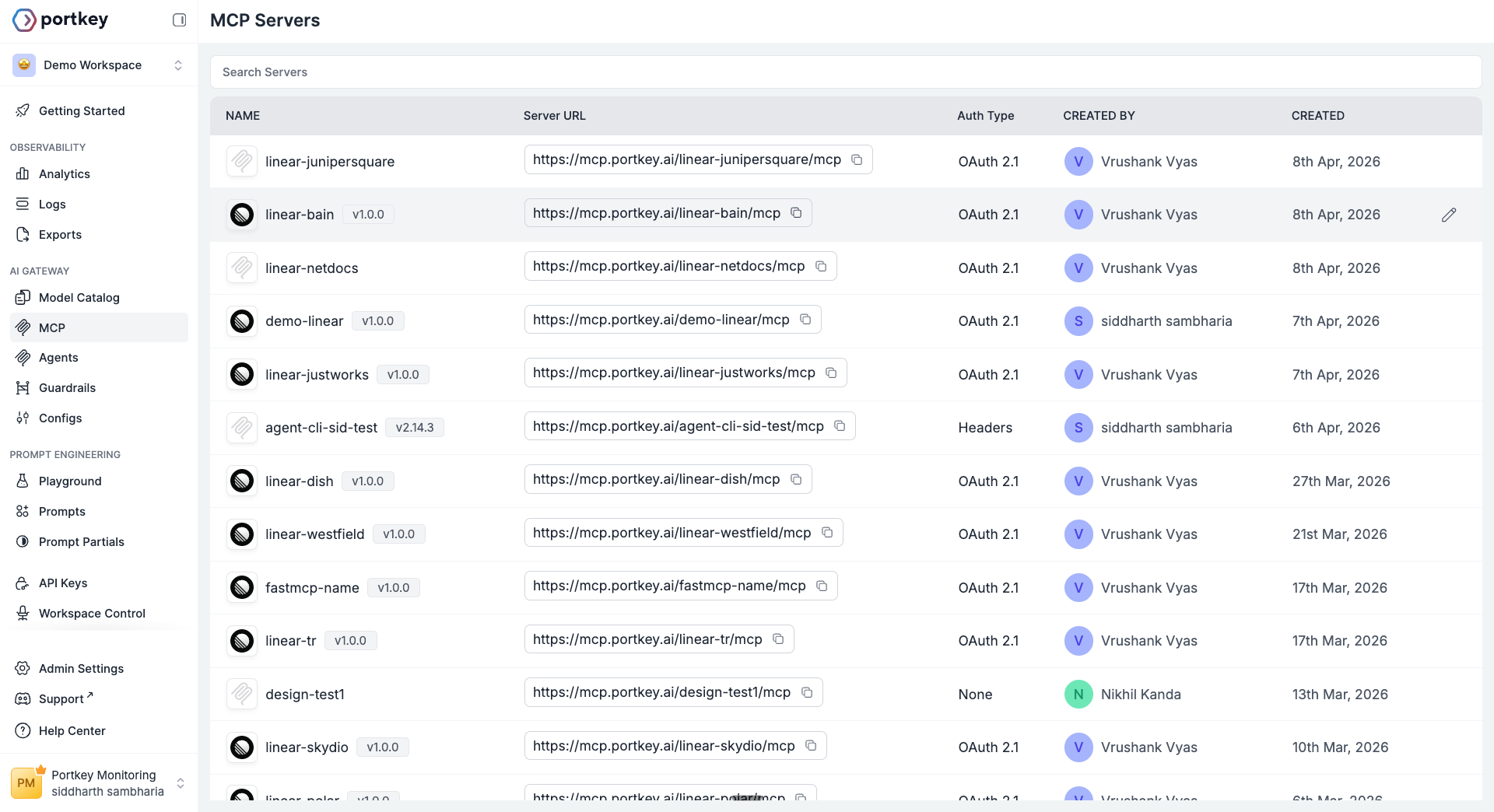
Task: Click the Portkey logo
Action: coord(61,19)
